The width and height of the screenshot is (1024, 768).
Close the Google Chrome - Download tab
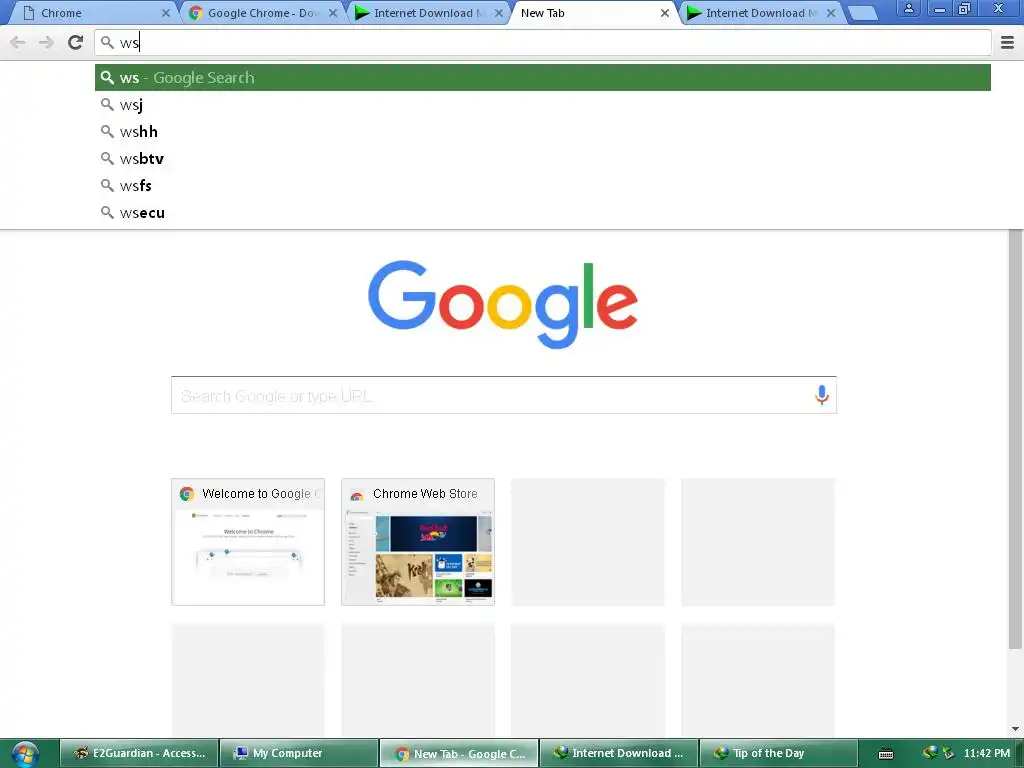[333, 13]
